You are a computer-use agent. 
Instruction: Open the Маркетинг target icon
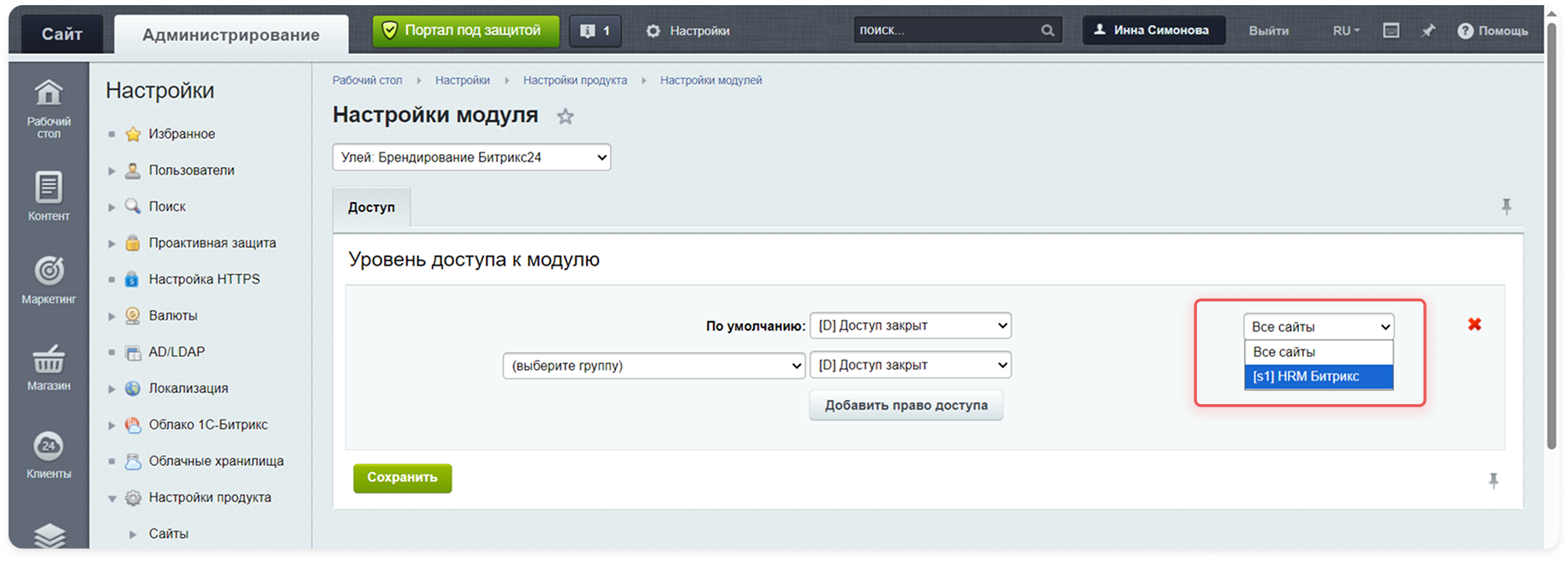(x=49, y=272)
